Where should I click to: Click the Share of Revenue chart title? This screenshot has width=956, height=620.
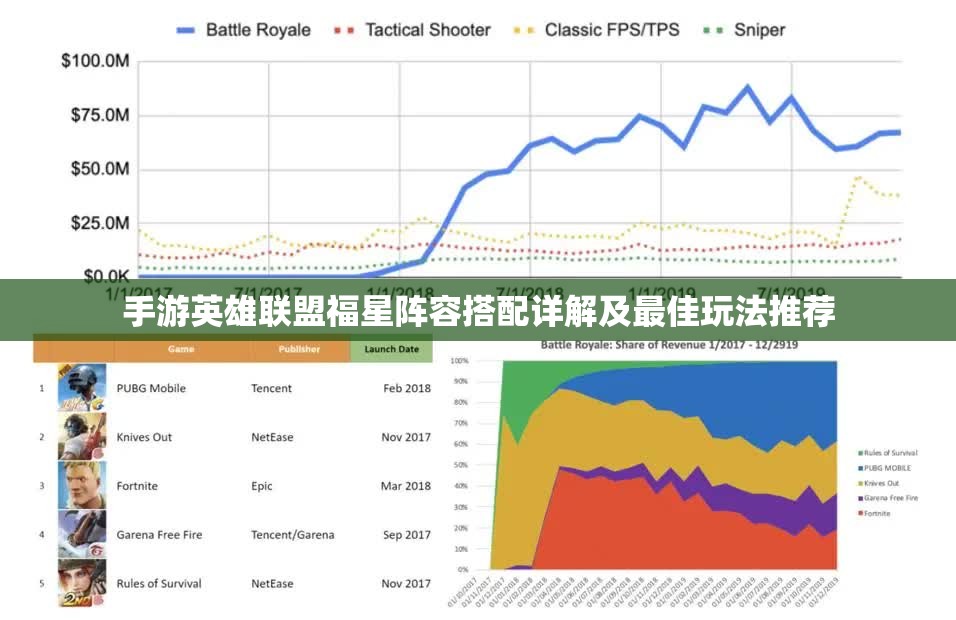click(x=669, y=345)
